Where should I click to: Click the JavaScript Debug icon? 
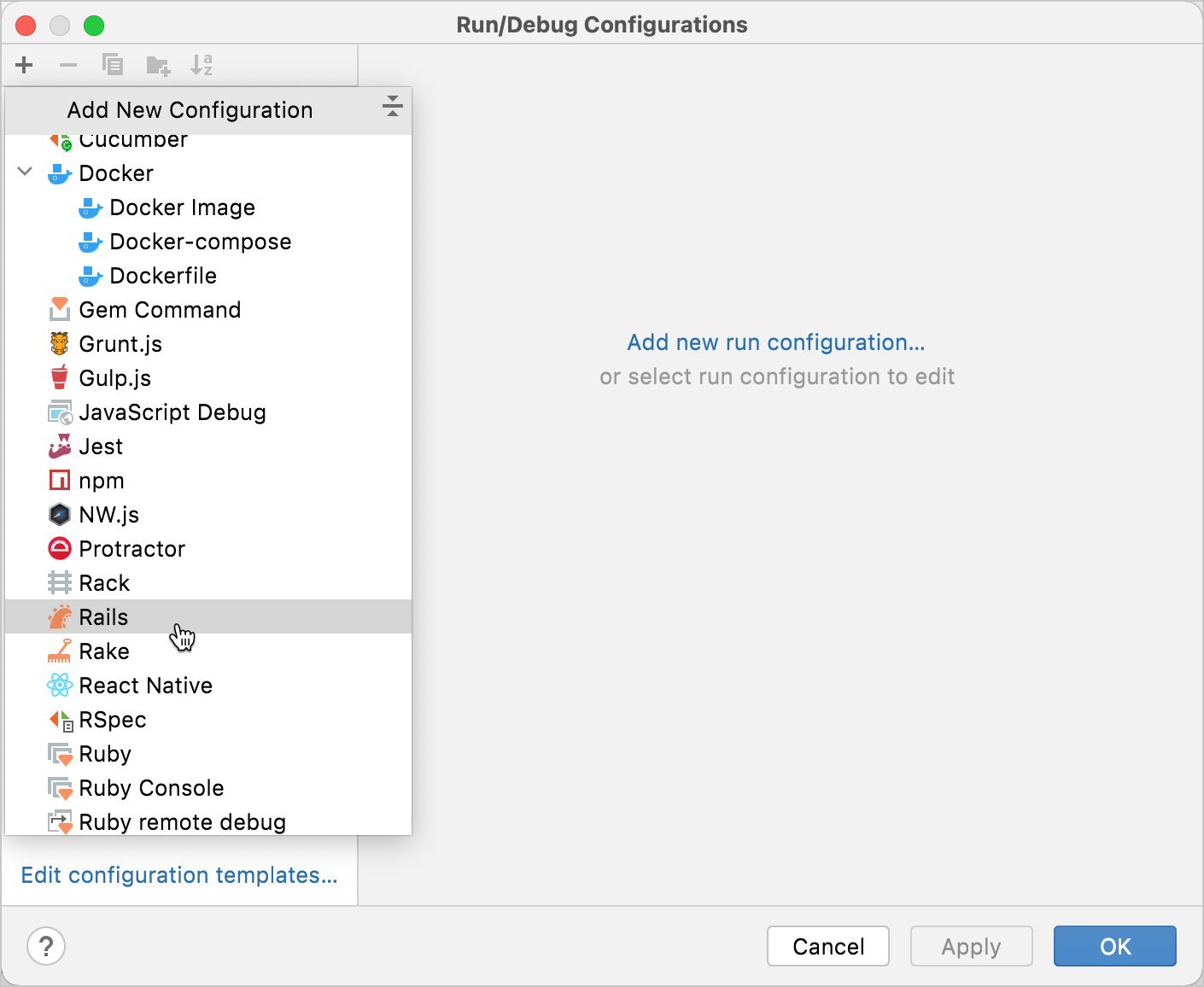click(x=60, y=412)
